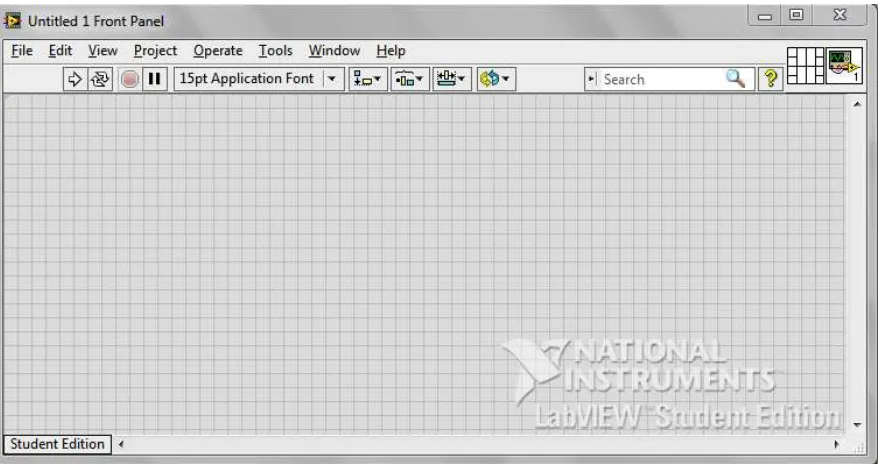Click the VI icon in the corner

[x=844, y=65]
